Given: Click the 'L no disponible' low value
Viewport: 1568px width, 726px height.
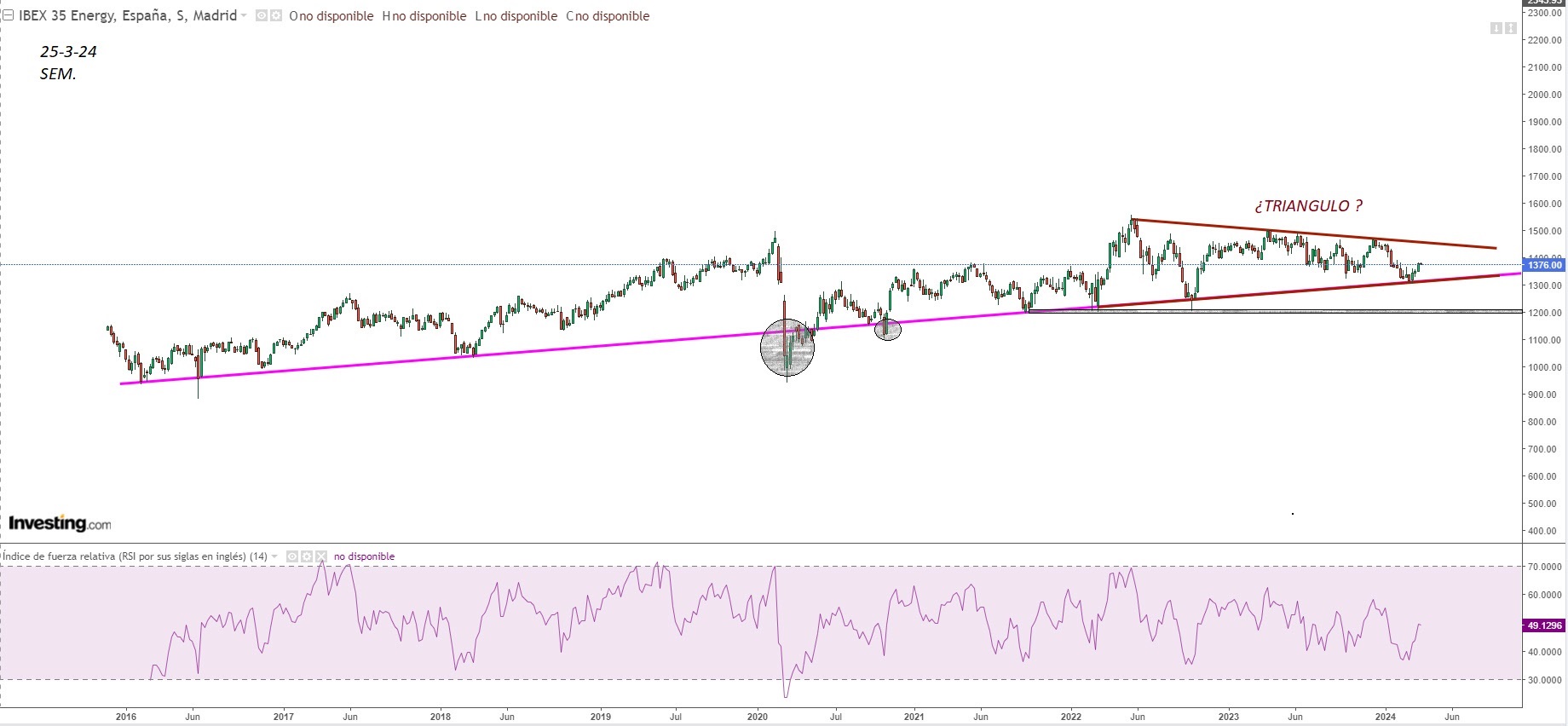Looking at the screenshot, I should point(516,16).
